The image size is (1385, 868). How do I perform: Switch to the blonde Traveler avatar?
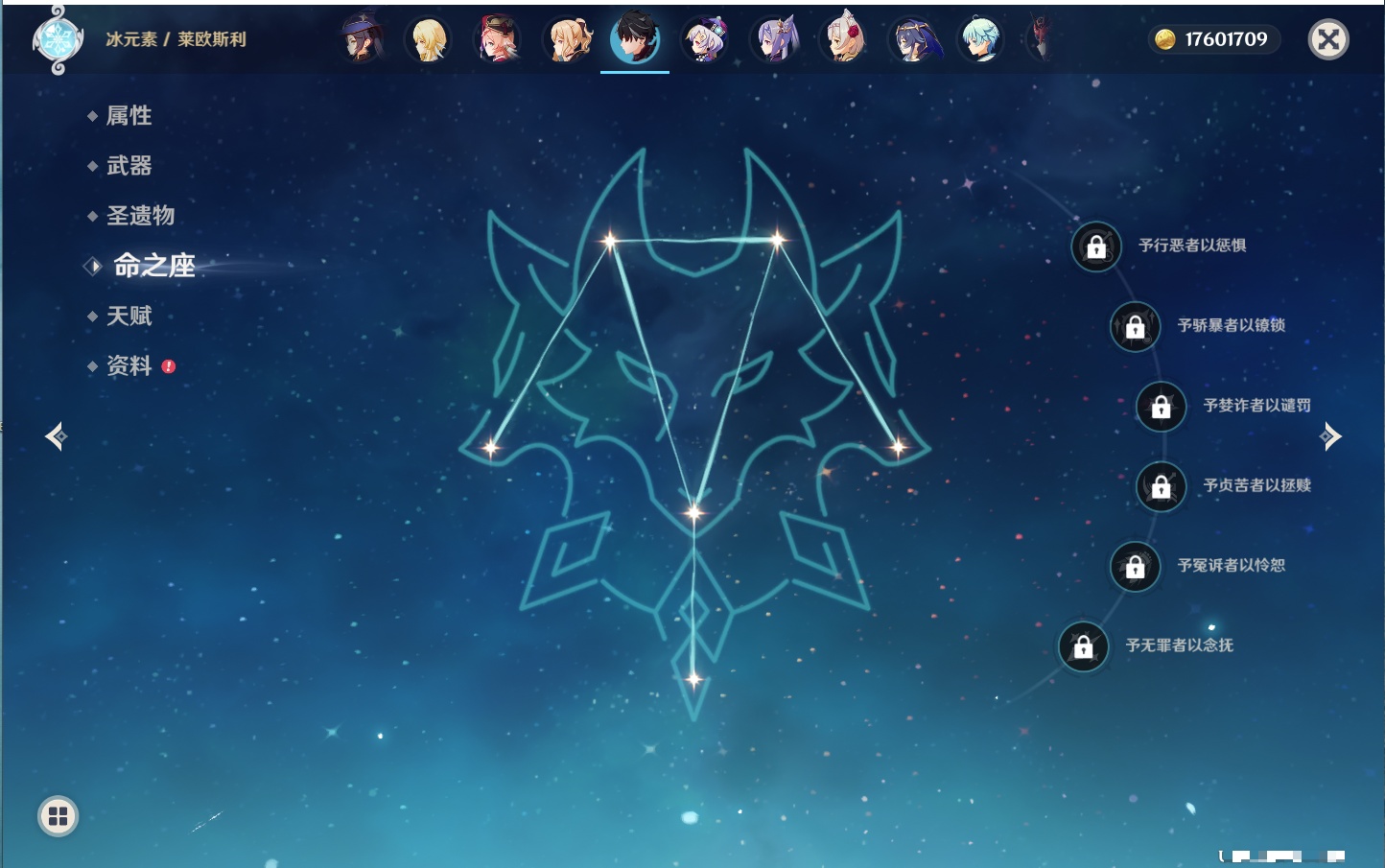(429, 39)
